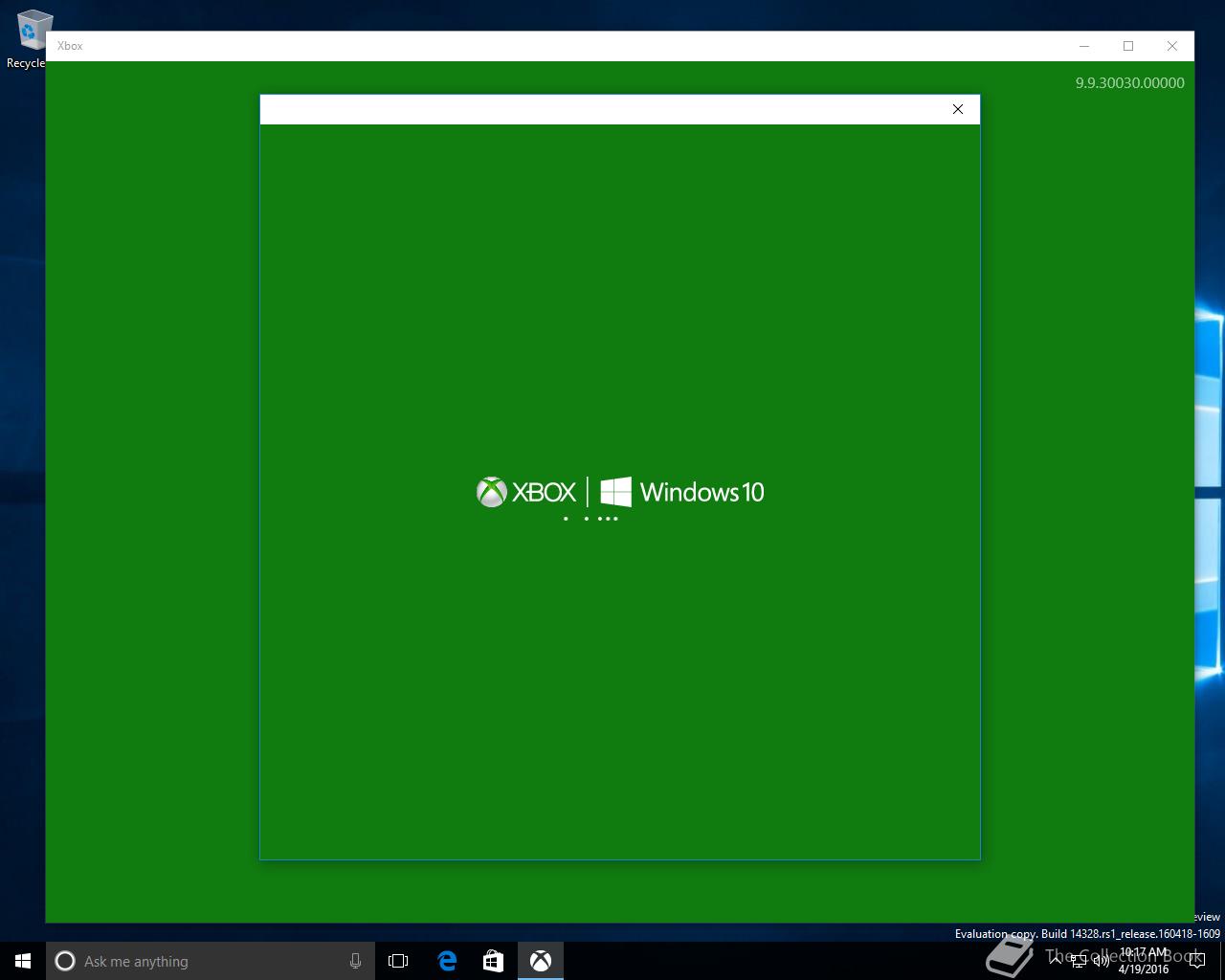Open the clock showing 4/19/2016

(1144, 961)
